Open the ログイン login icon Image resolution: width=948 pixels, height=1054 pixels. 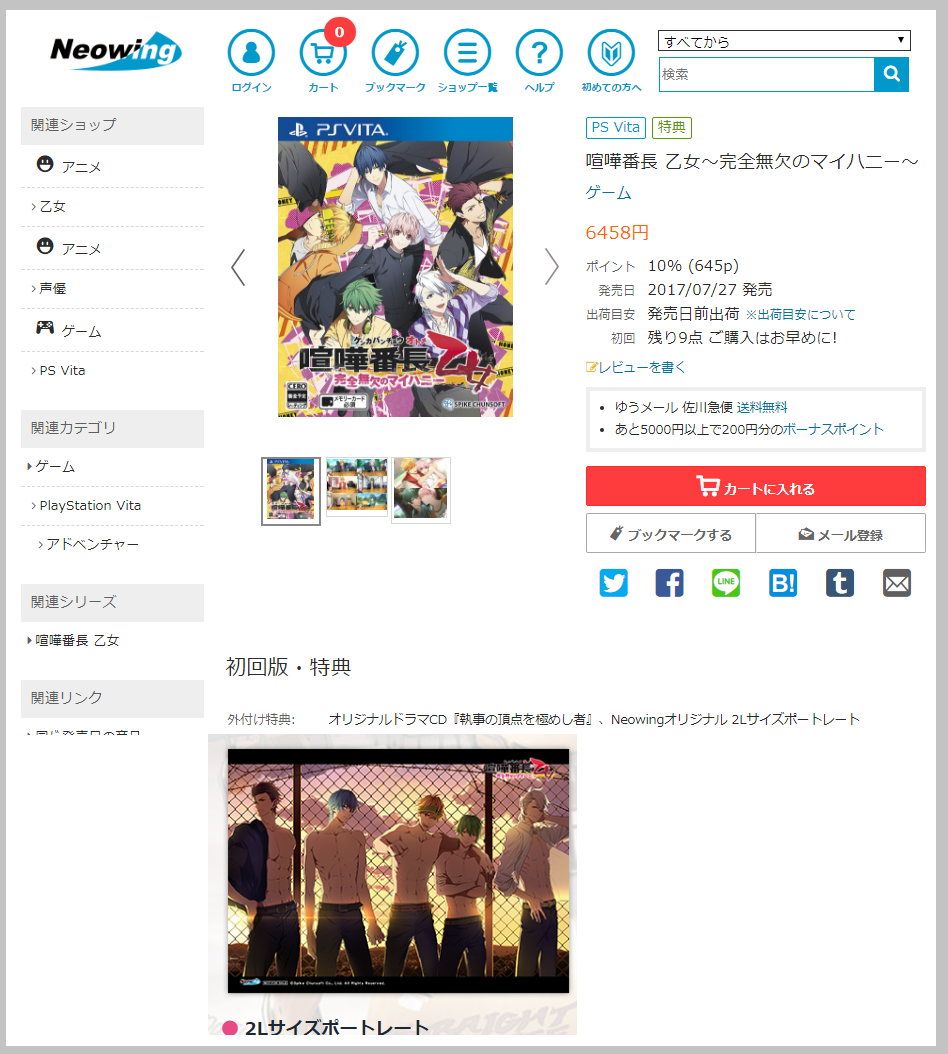point(251,61)
